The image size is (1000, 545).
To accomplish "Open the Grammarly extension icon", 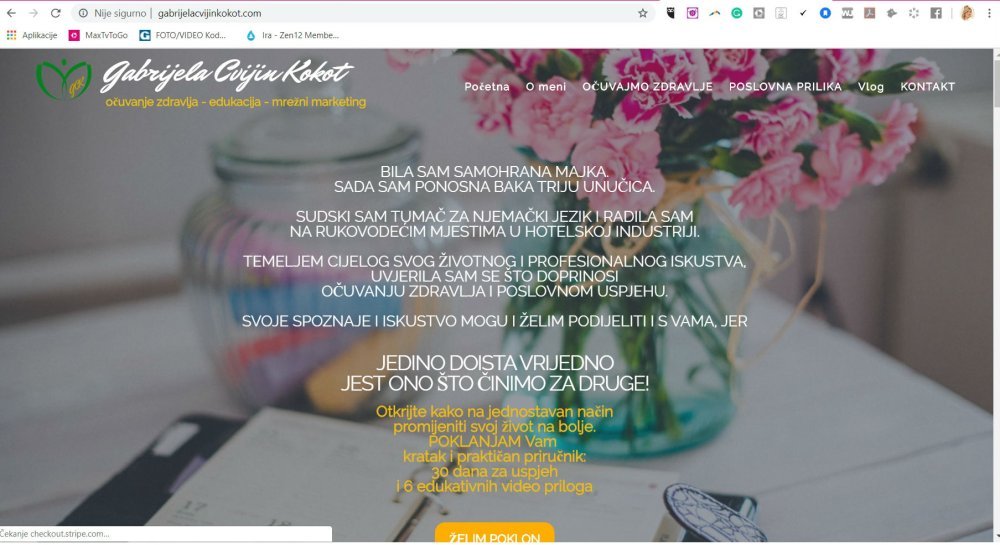I will [x=737, y=13].
